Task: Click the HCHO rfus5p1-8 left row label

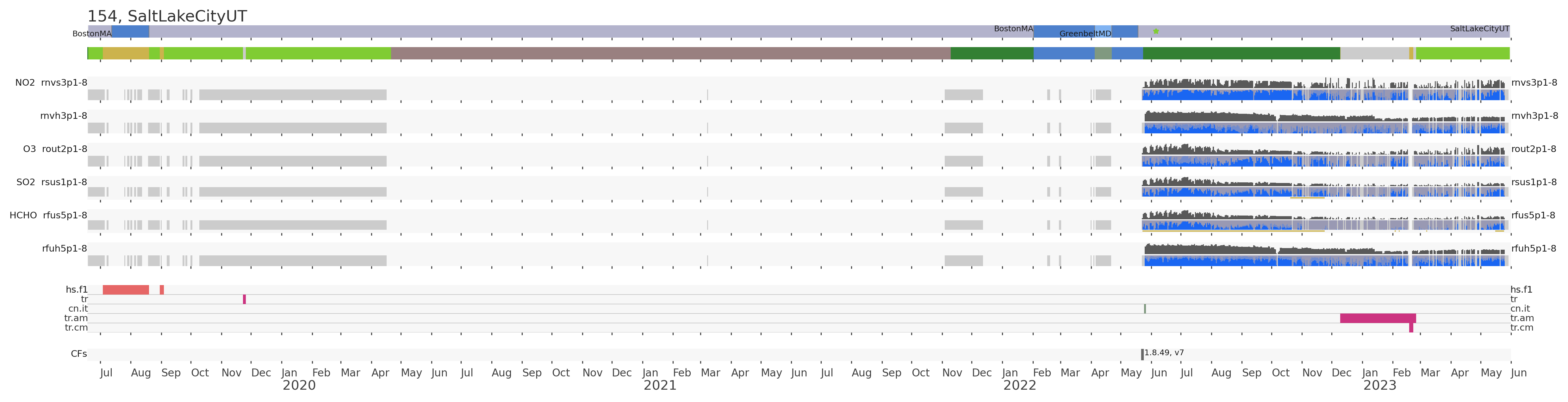Action: 48,215
